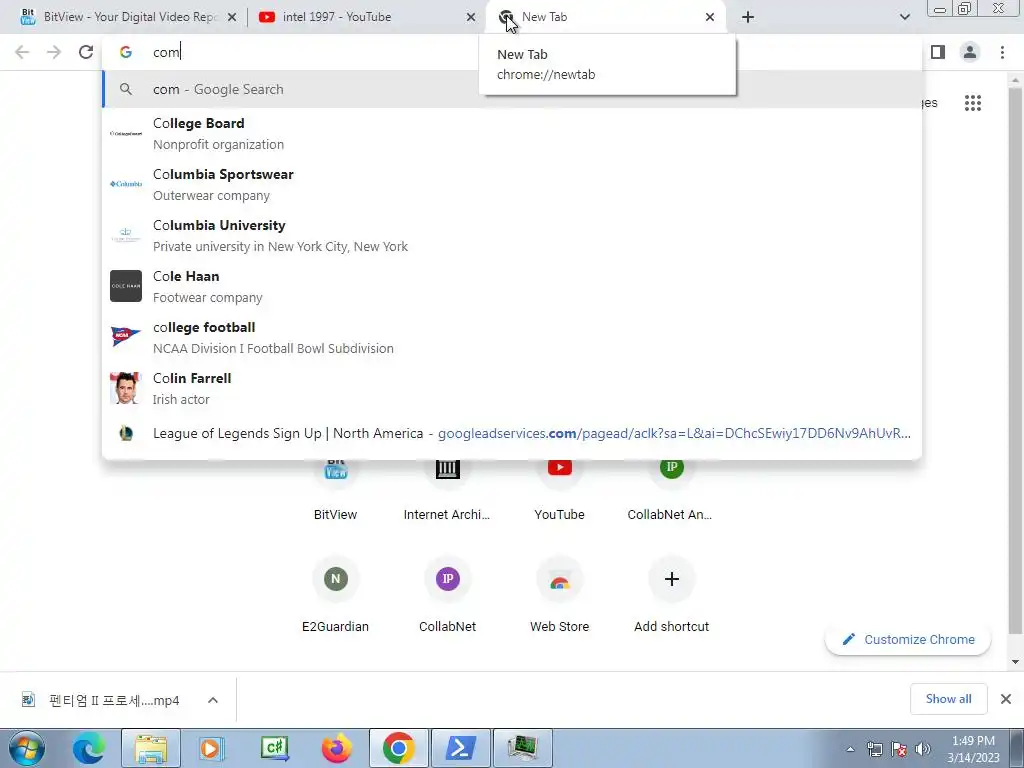1024x768 pixels.
Task: Close the New Tab tab
Action: (710, 17)
